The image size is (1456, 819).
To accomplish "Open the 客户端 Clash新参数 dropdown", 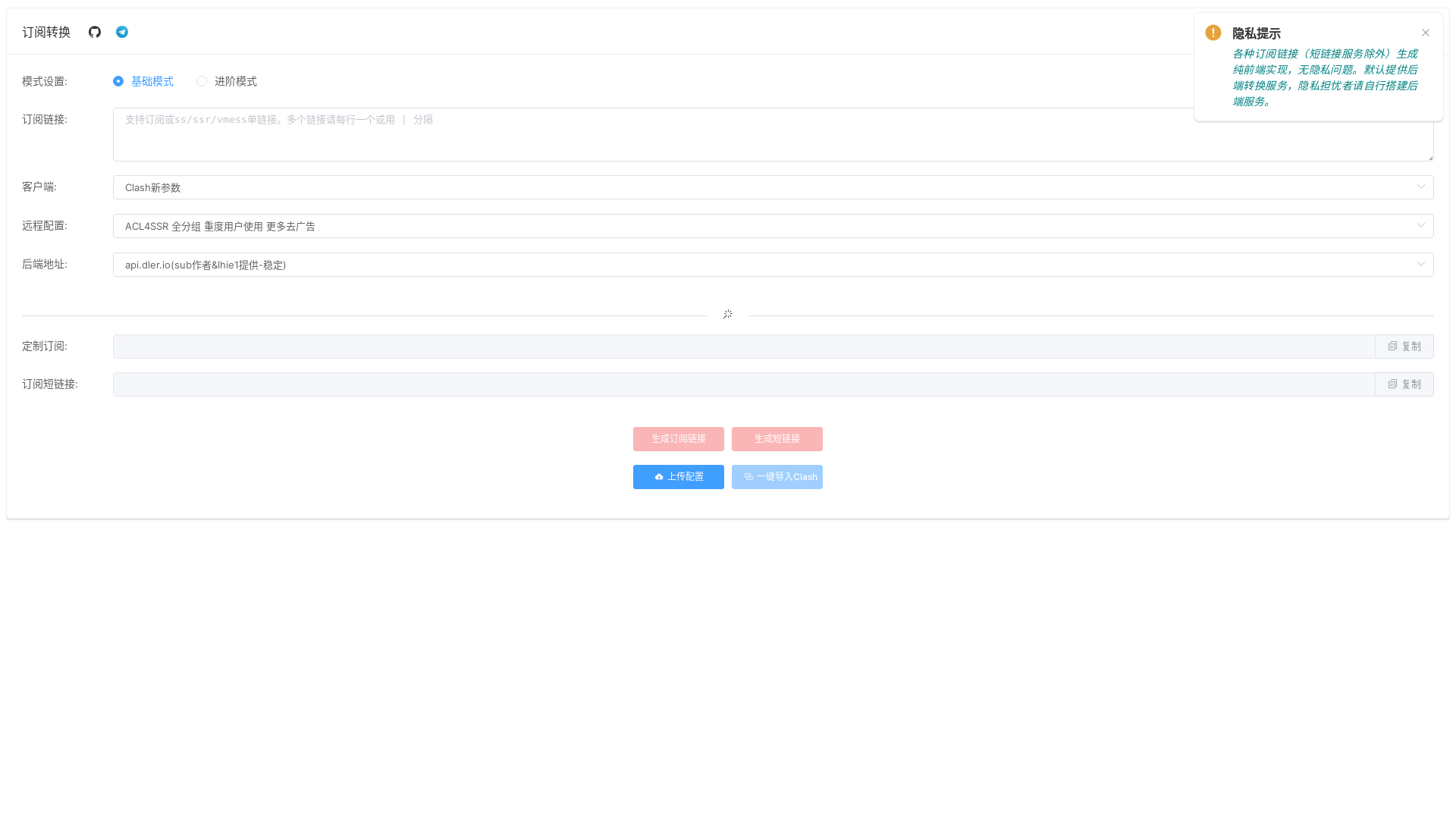I will pyautogui.click(x=773, y=187).
